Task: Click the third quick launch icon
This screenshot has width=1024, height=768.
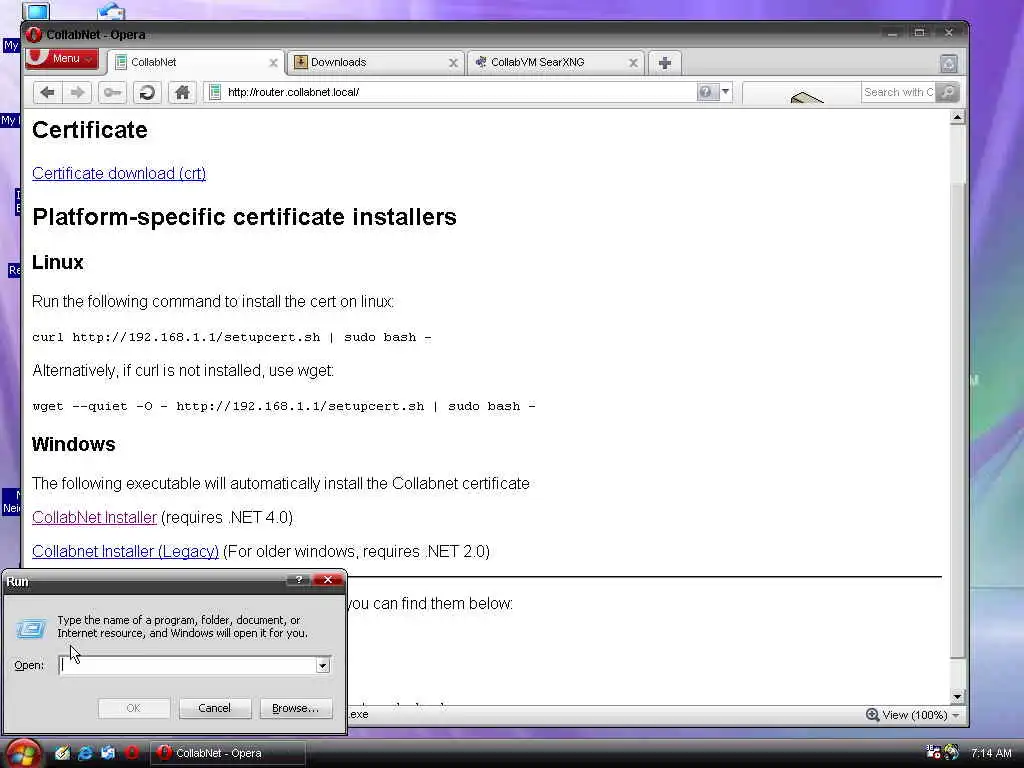Action: point(108,753)
